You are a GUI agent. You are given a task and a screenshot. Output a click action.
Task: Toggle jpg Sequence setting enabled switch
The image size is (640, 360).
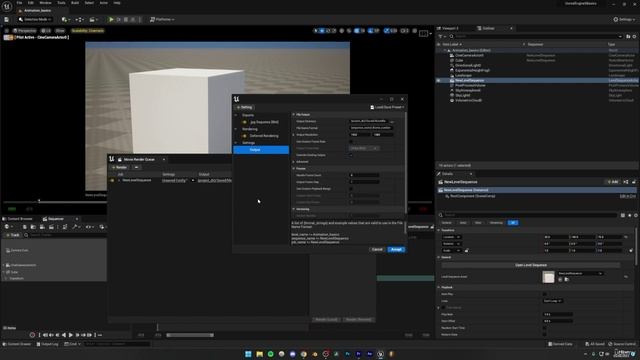[244, 122]
